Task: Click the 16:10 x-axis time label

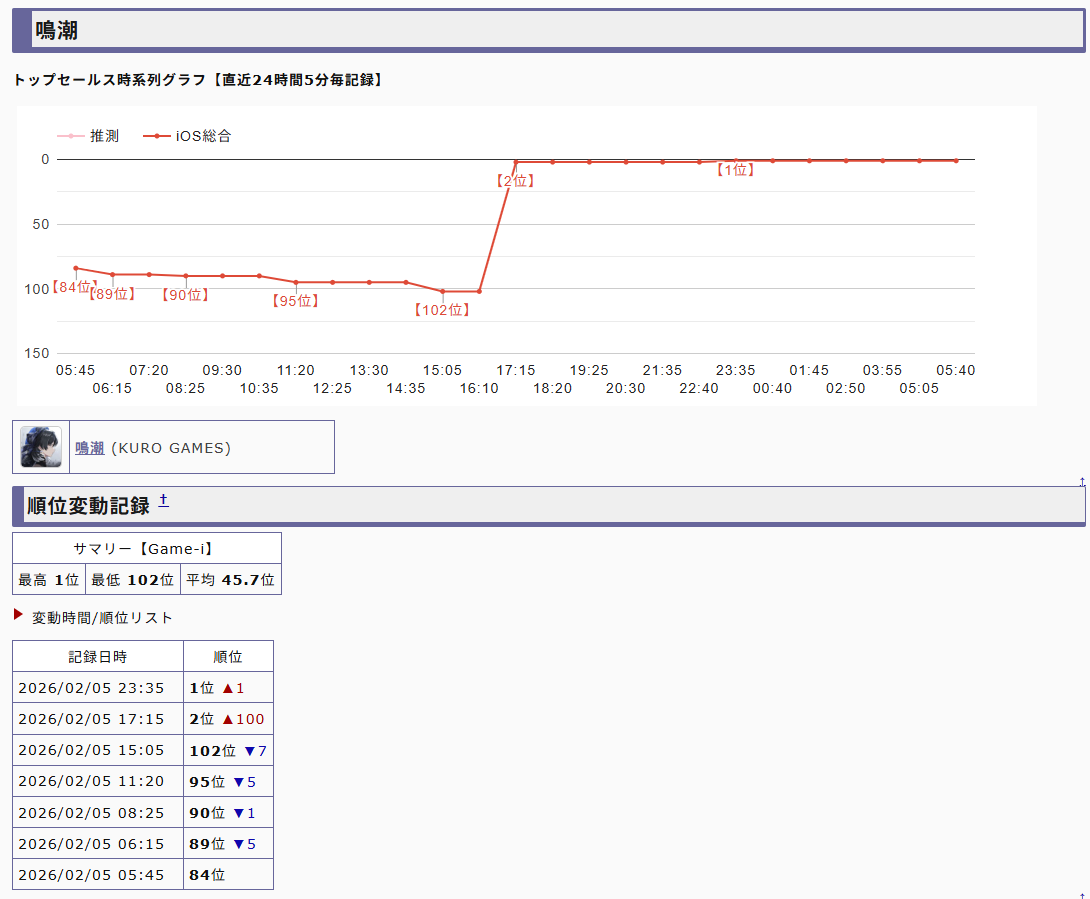Action: pyautogui.click(x=479, y=388)
